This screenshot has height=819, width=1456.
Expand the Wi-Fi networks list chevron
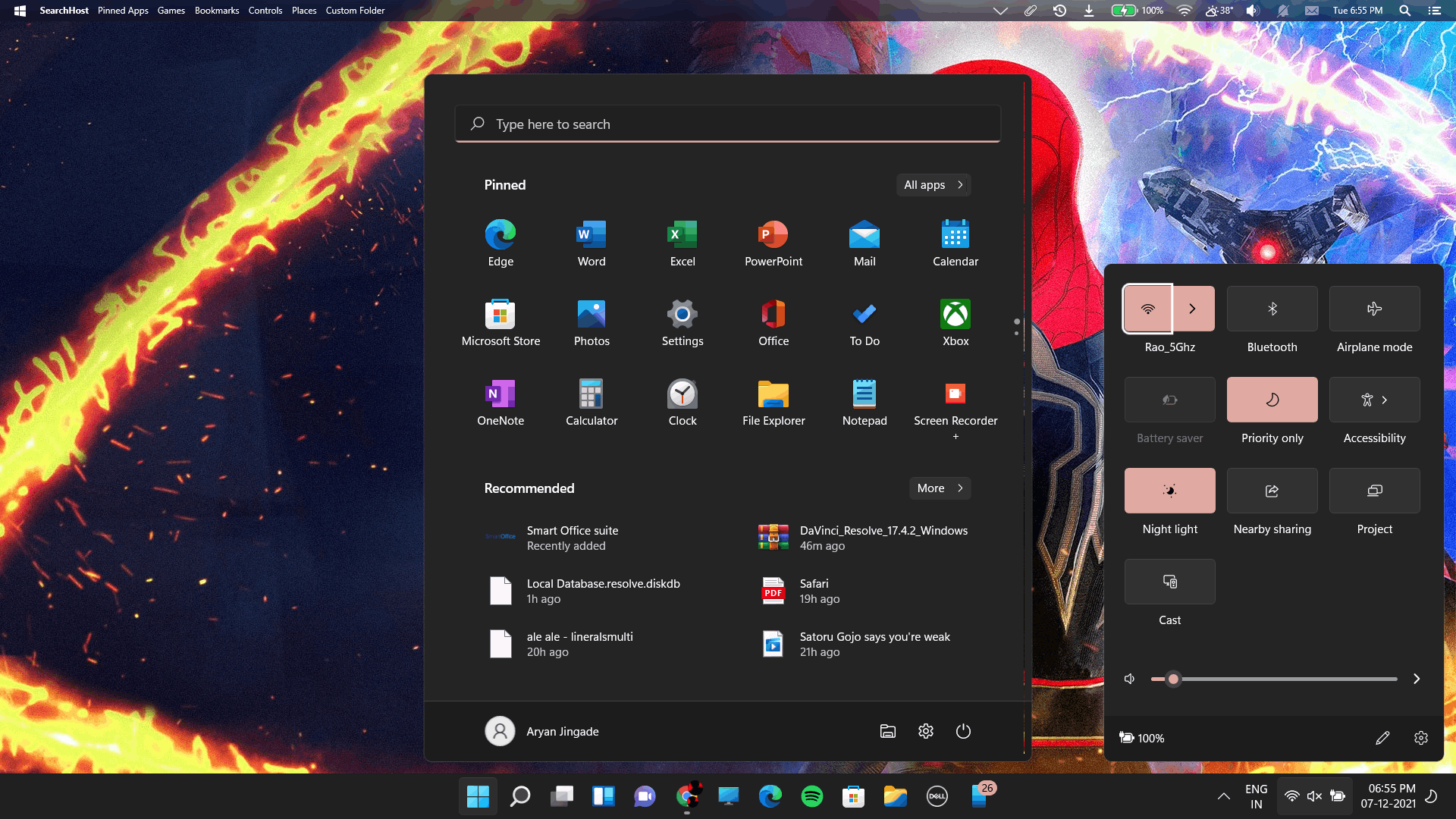coord(1193,309)
